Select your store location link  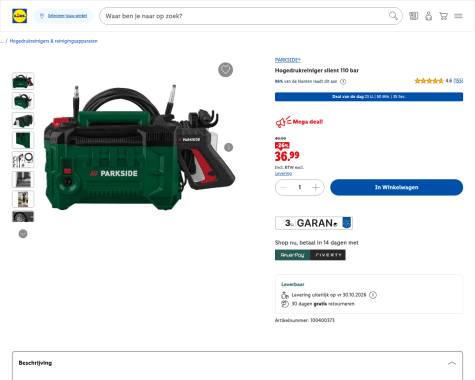(x=67, y=16)
